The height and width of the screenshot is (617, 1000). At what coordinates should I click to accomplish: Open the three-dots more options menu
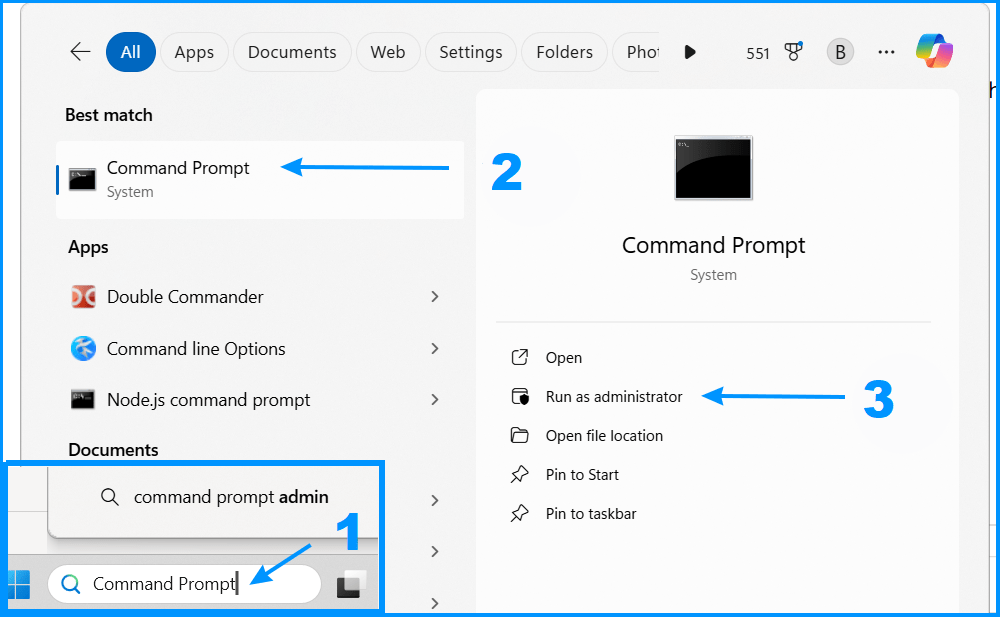pos(886,52)
